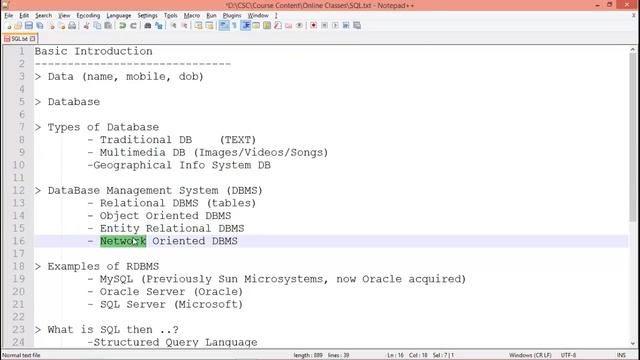
Task: Undo last edit with toolbar icon
Action: (x=122, y=25)
